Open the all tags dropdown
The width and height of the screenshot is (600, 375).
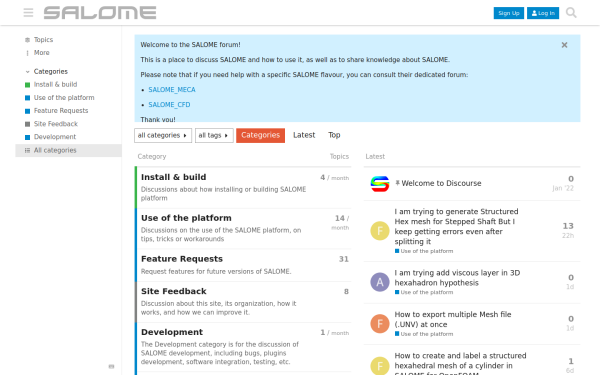click(214, 135)
